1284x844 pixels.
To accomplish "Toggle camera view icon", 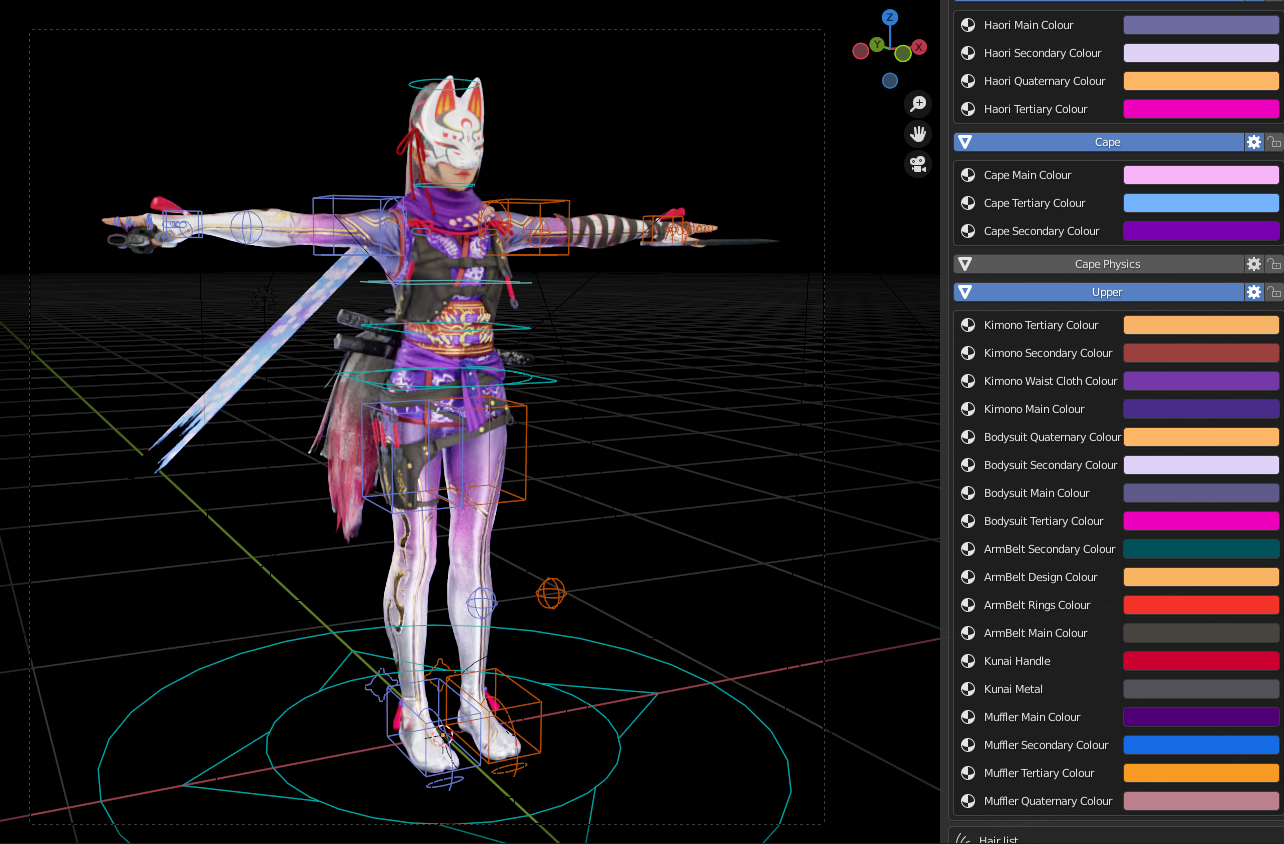I will tap(918, 164).
